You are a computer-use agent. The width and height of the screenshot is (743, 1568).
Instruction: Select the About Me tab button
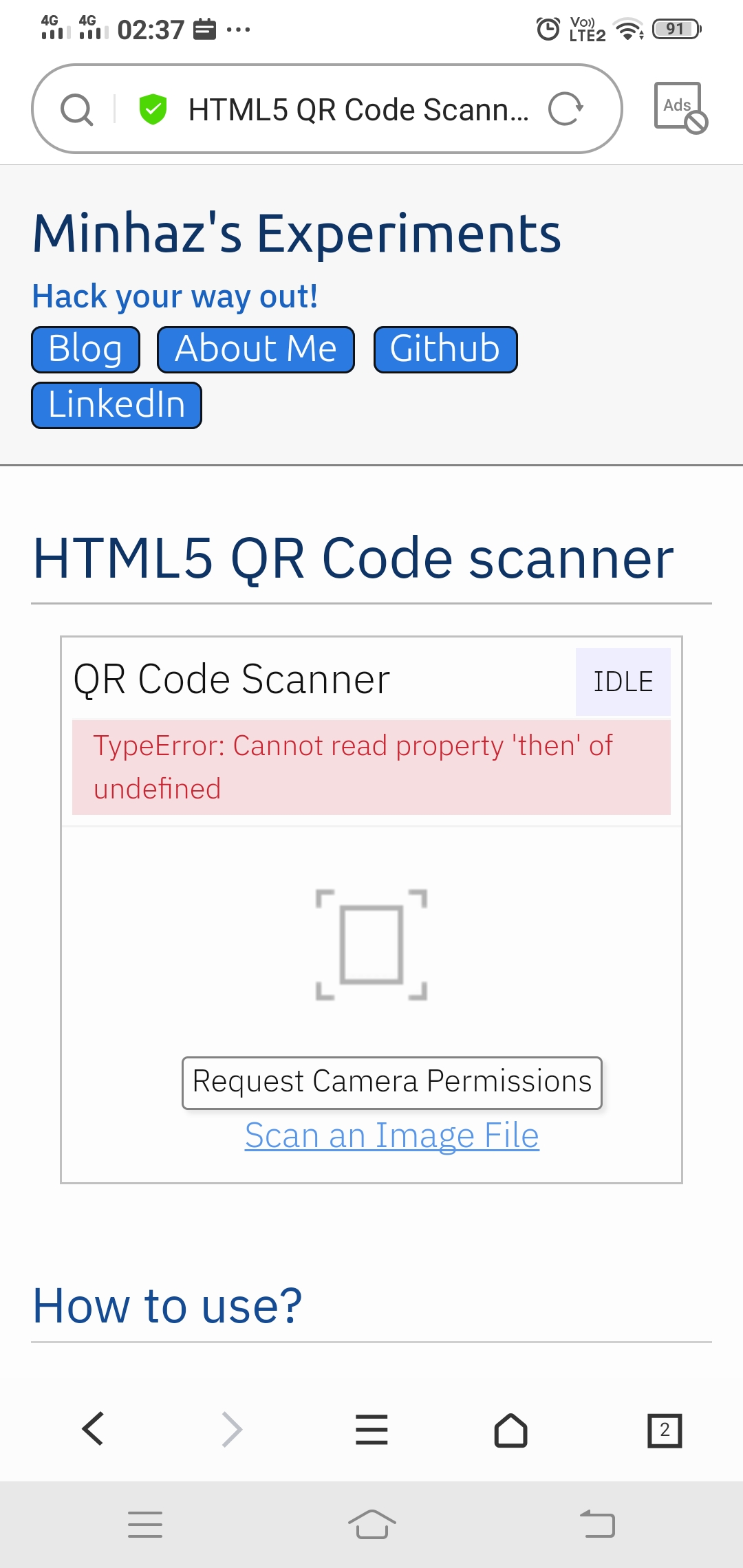coord(255,349)
